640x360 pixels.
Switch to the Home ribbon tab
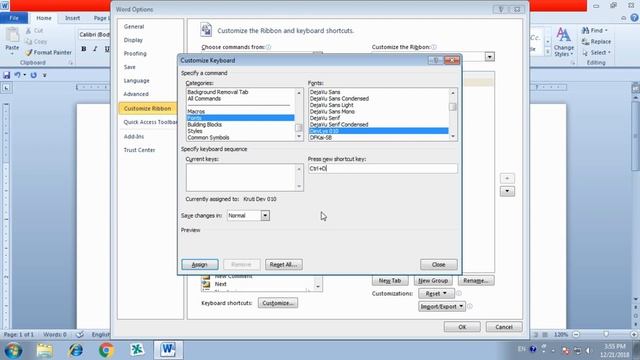click(44, 18)
